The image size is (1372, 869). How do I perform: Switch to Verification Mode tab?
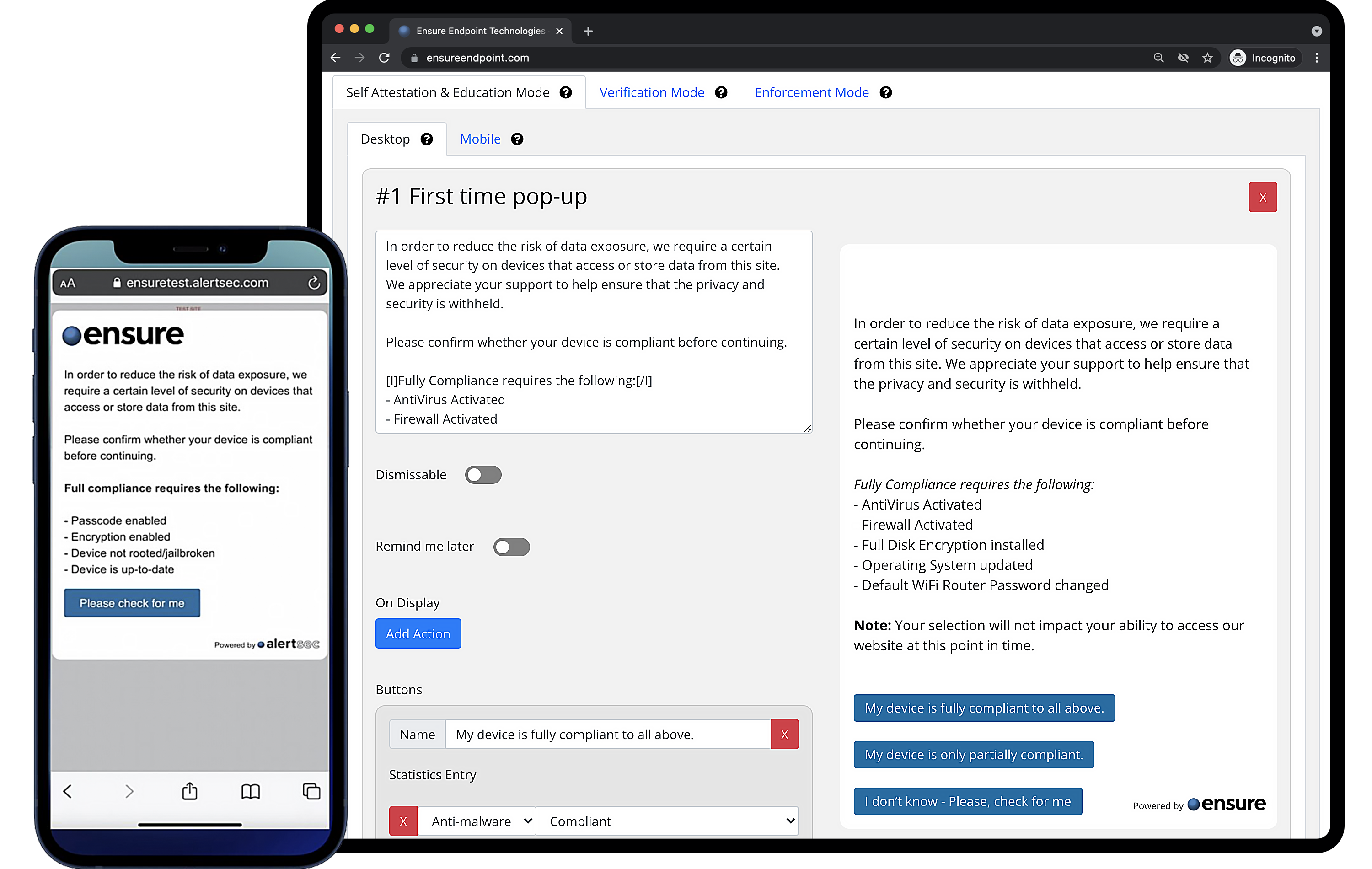point(652,92)
